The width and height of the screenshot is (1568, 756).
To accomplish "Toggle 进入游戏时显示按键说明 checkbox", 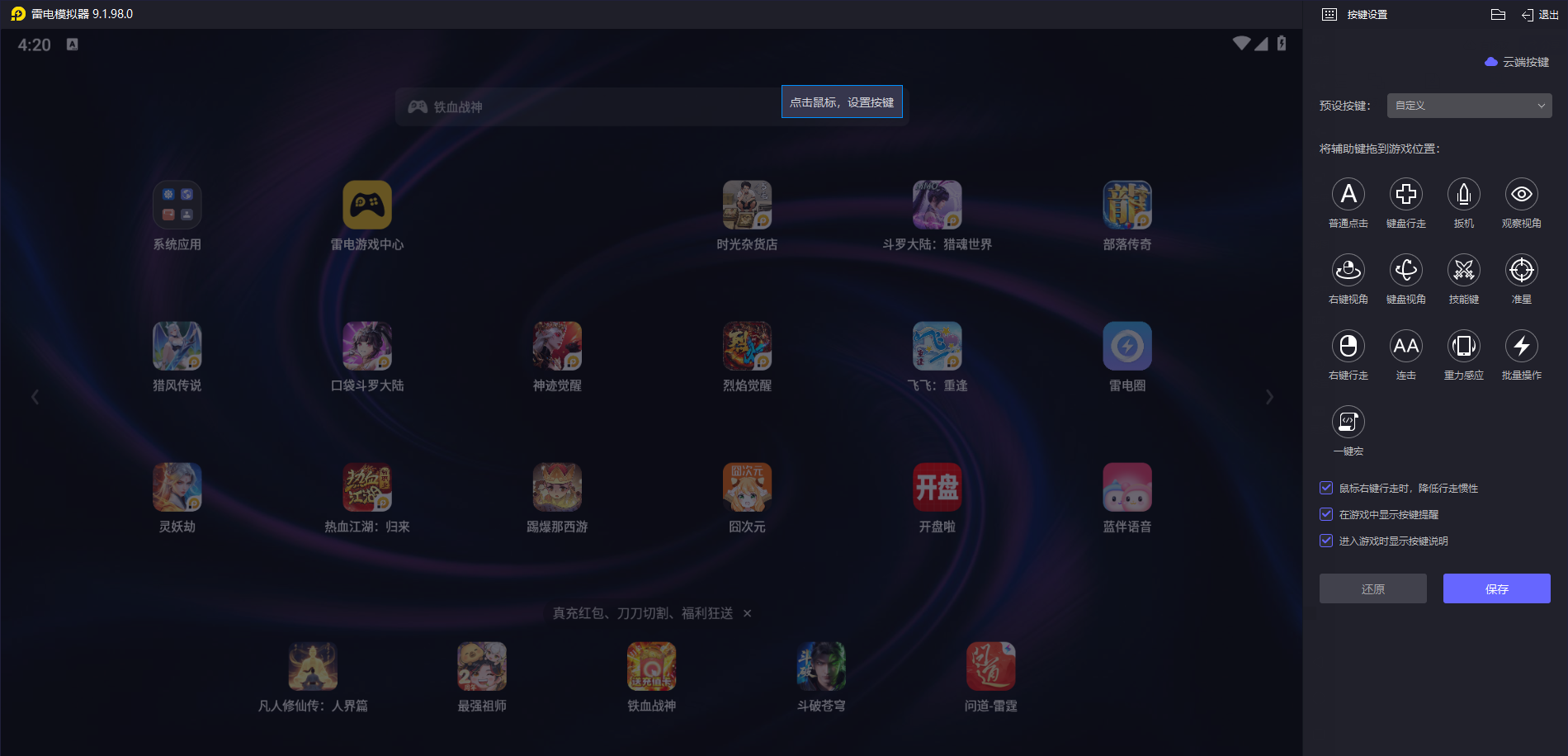I will (x=1326, y=541).
